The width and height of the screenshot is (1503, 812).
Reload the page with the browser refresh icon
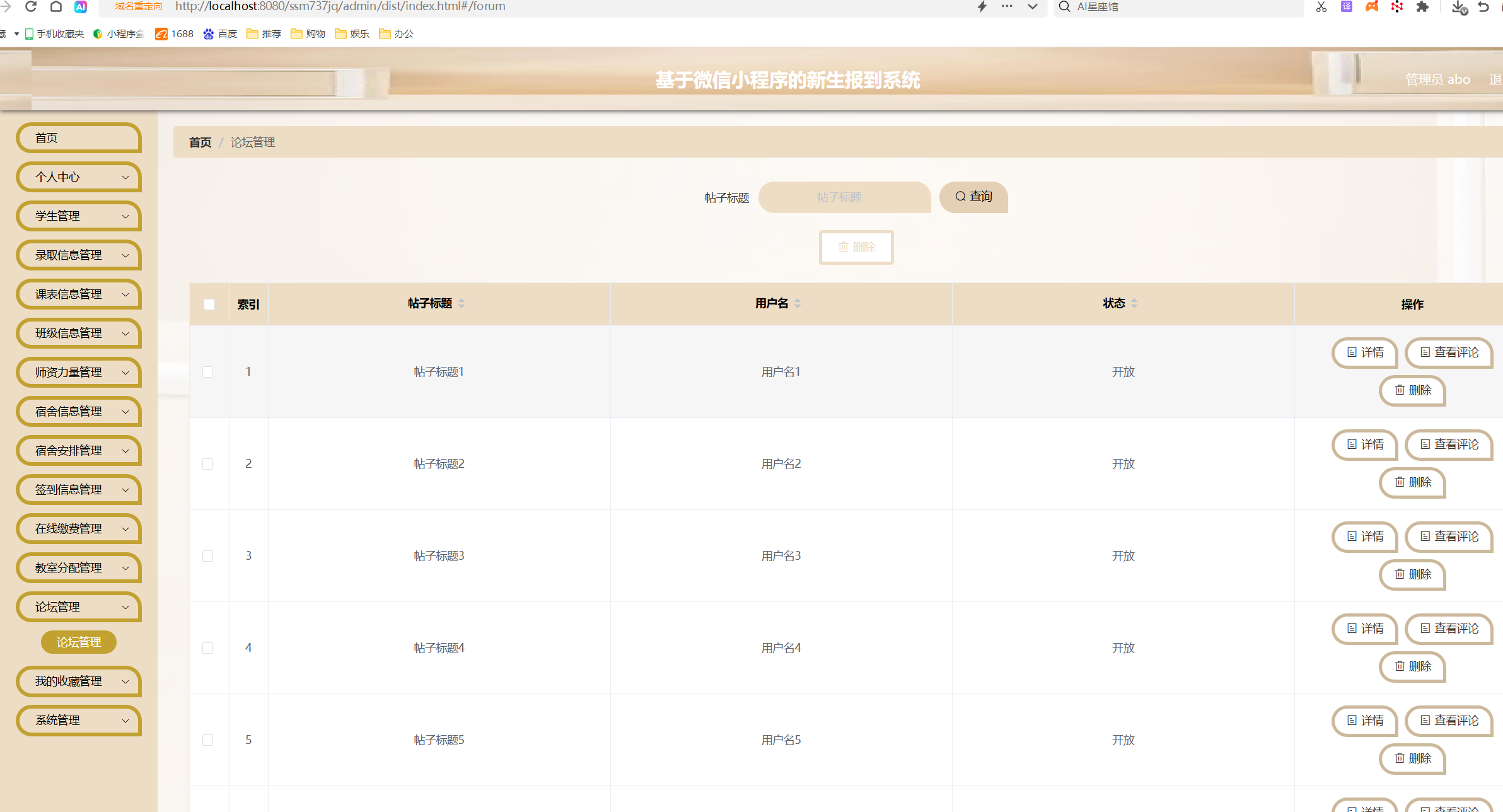click(30, 6)
